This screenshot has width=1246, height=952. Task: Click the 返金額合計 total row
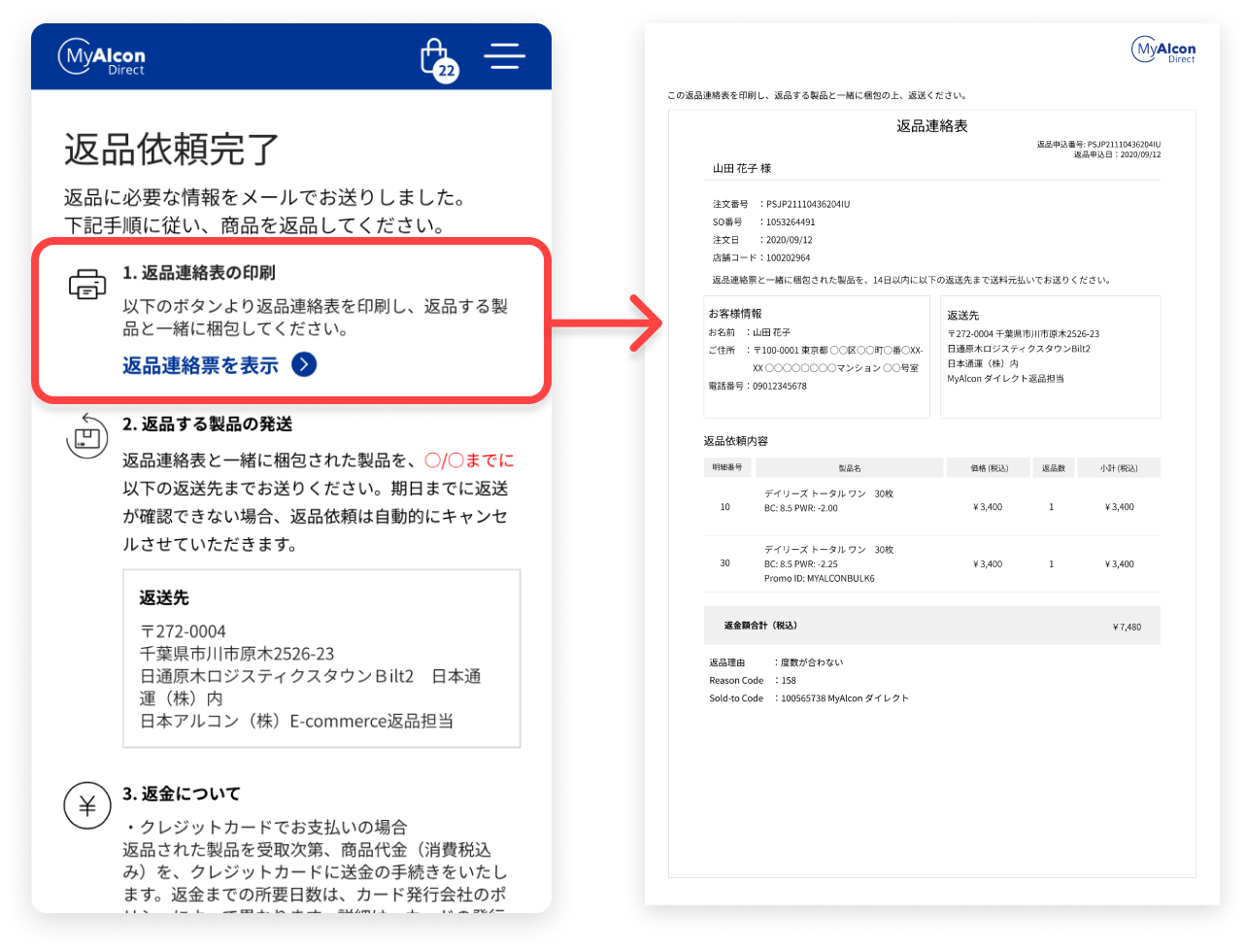coord(931,627)
